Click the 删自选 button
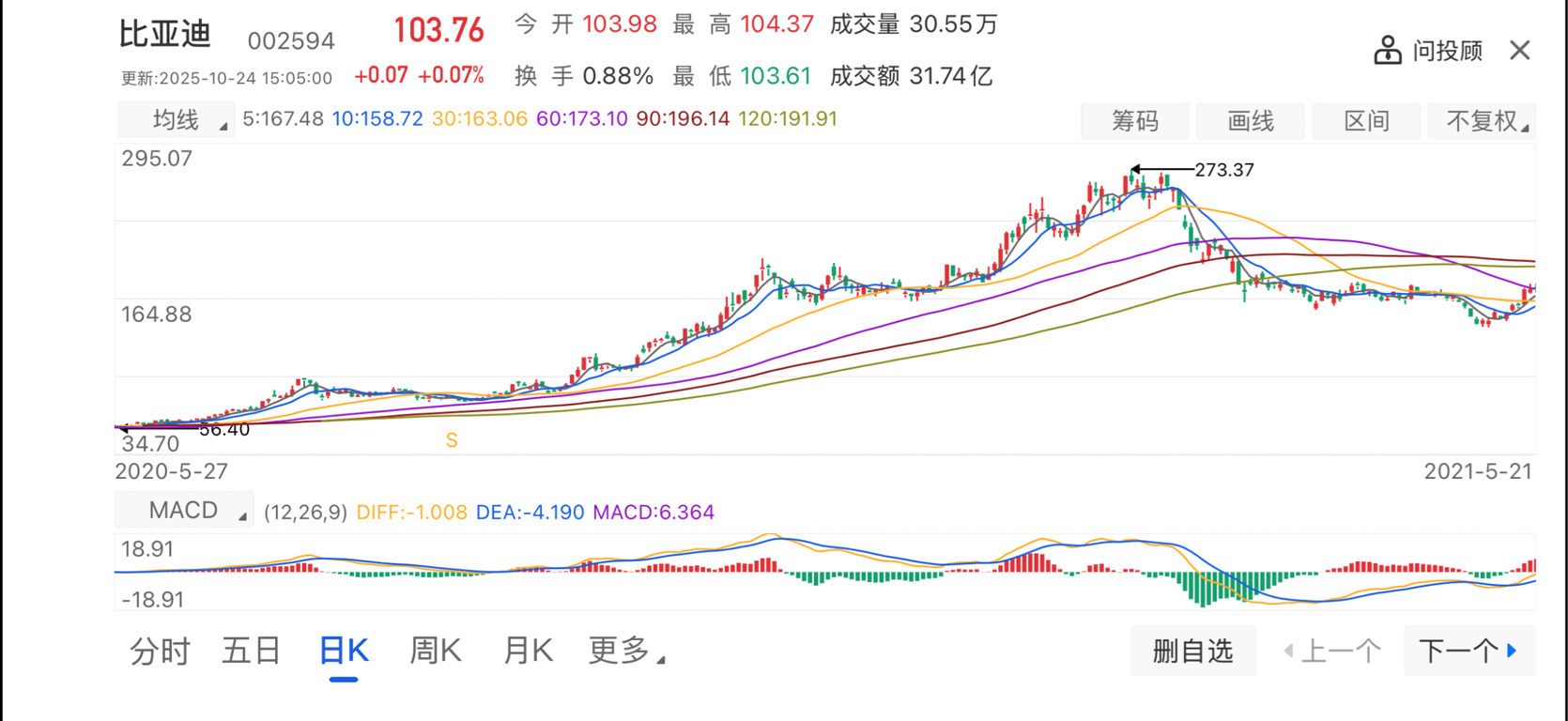This screenshot has height=721, width=1568. click(x=1193, y=651)
